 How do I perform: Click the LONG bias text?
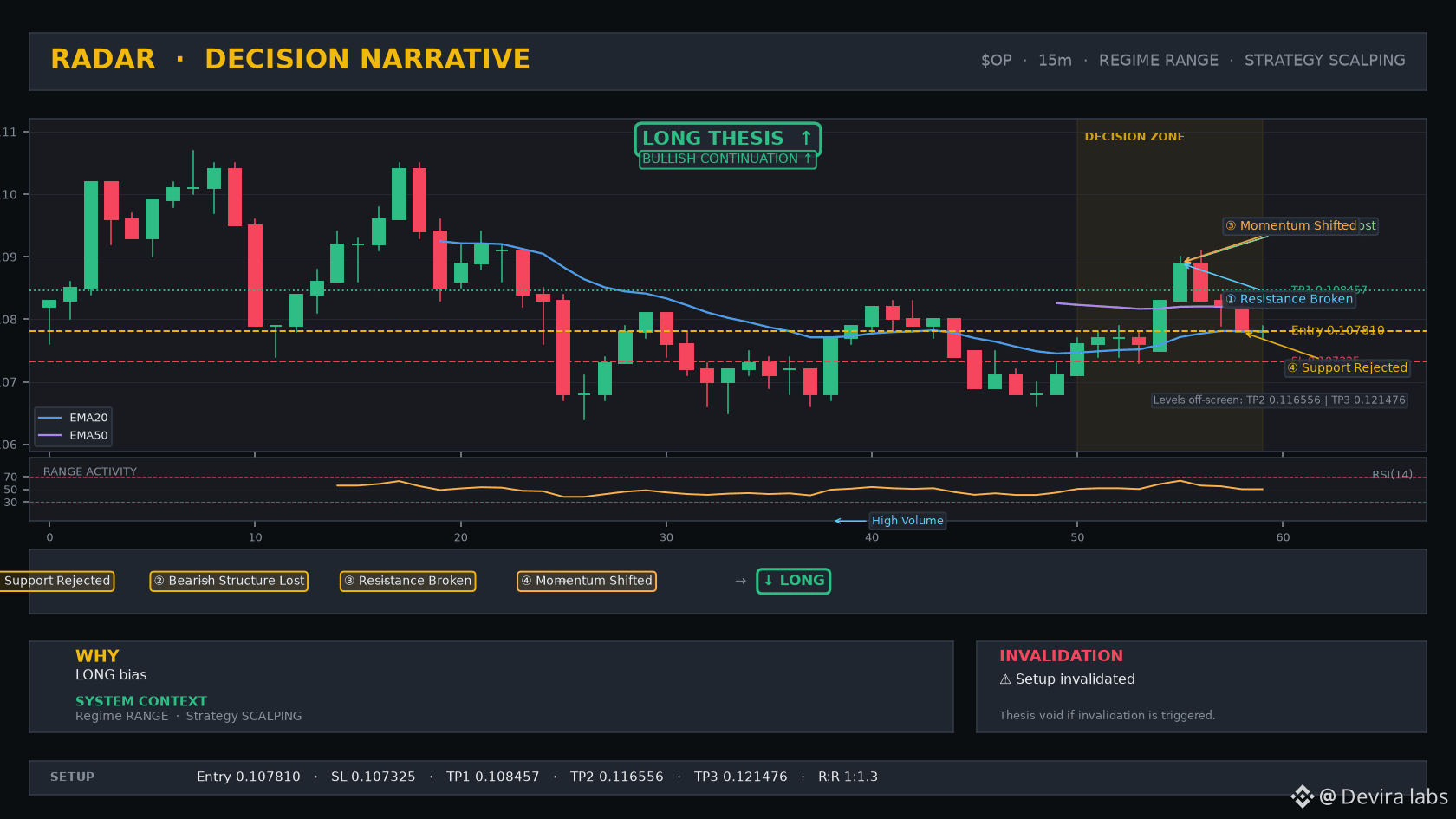click(111, 675)
